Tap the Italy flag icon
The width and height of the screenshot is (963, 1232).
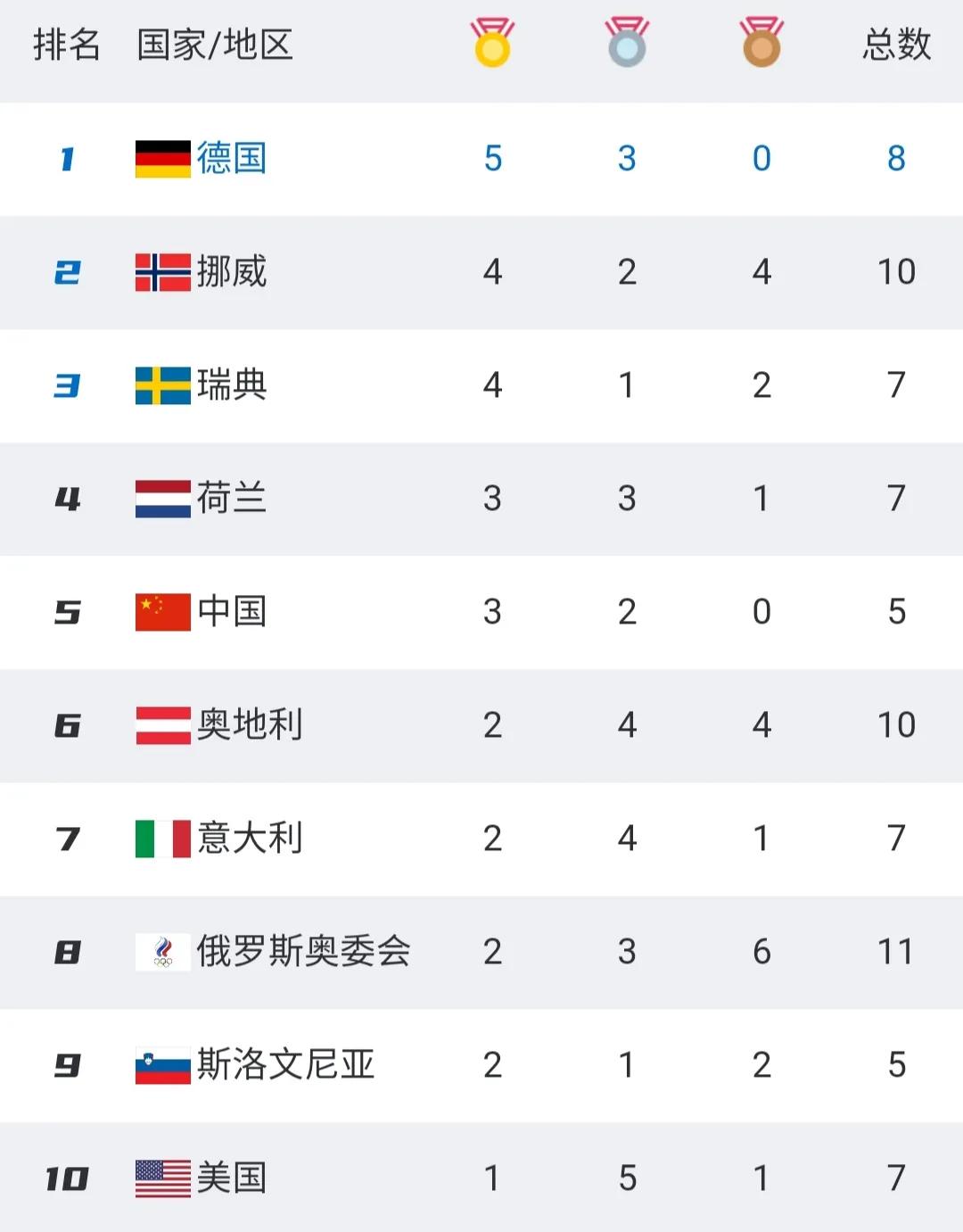[x=163, y=839]
